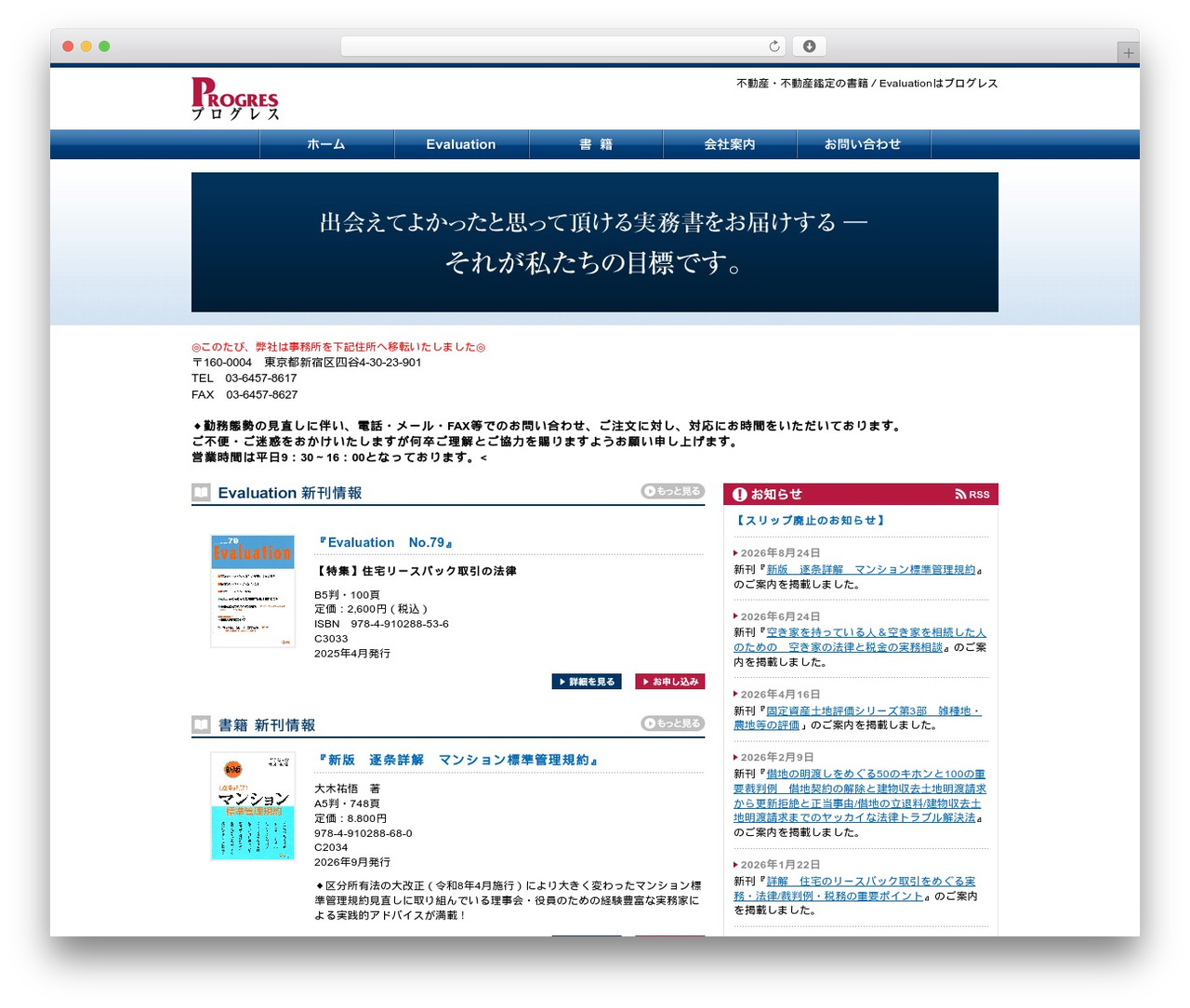Click the yellow minimize window dot
Viewport: 1190px width, 1008px height.
pos(86,46)
